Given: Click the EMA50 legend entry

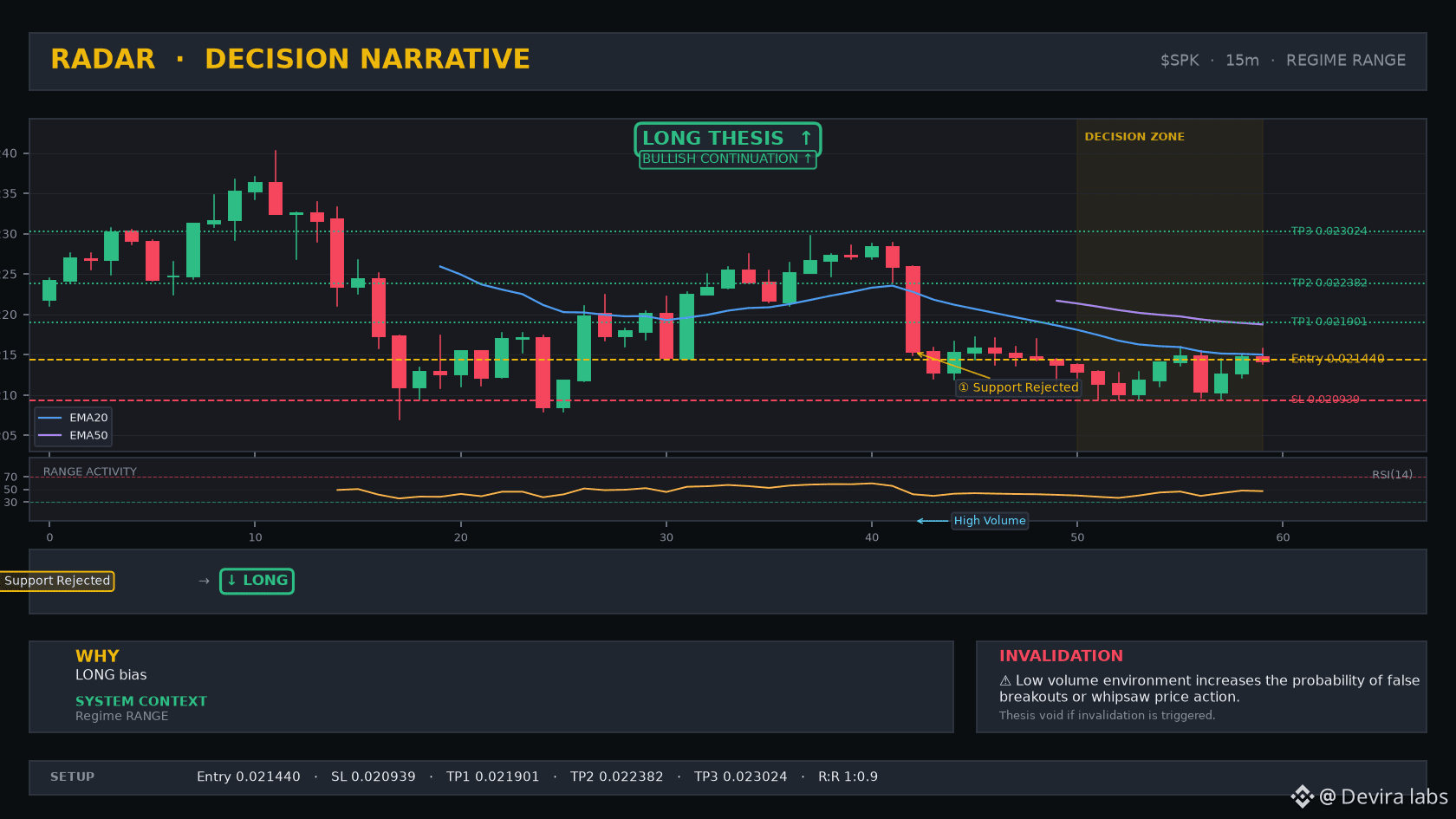Looking at the screenshot, I should (x=73, y=436).
